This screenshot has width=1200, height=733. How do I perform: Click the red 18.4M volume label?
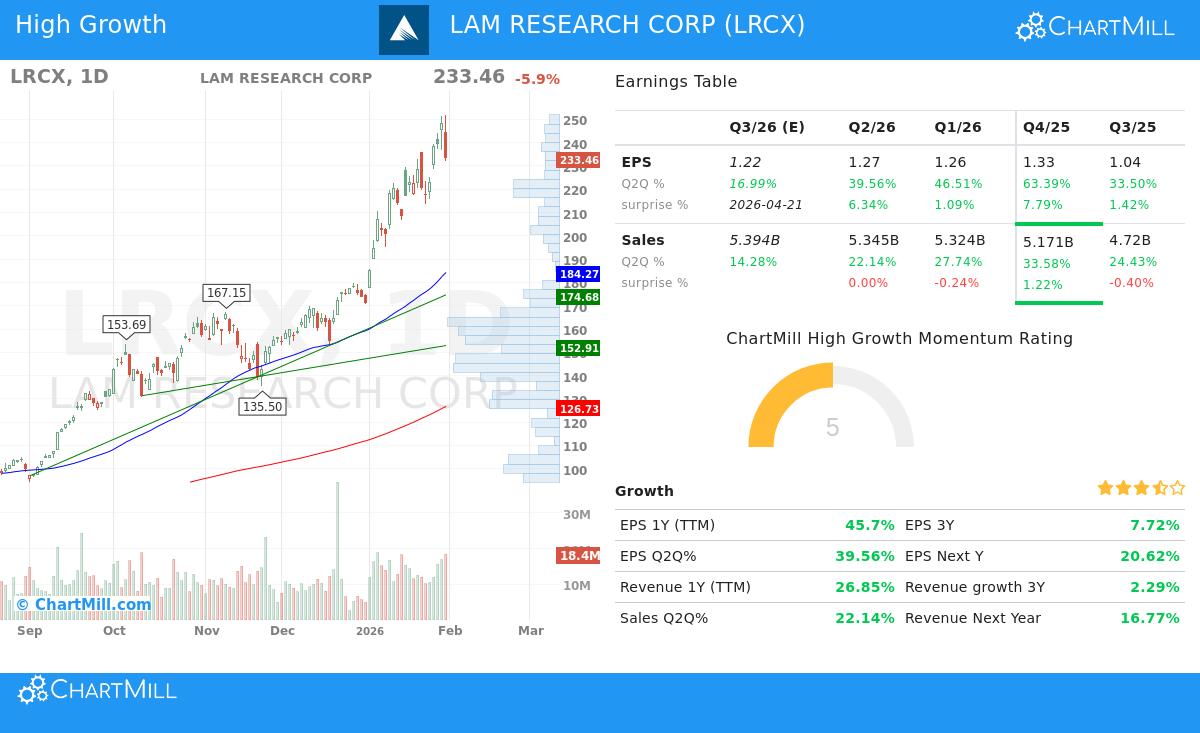coord(577,556)
